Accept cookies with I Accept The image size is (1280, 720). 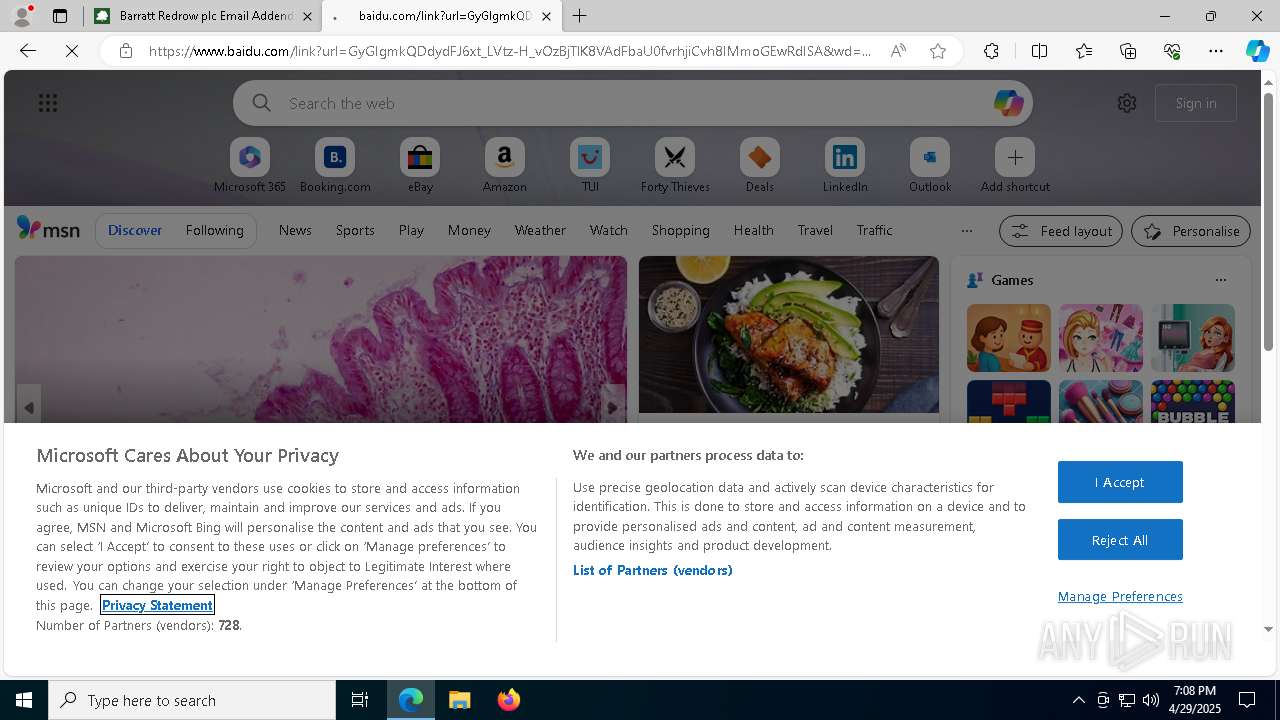[x=1120, y=482]
